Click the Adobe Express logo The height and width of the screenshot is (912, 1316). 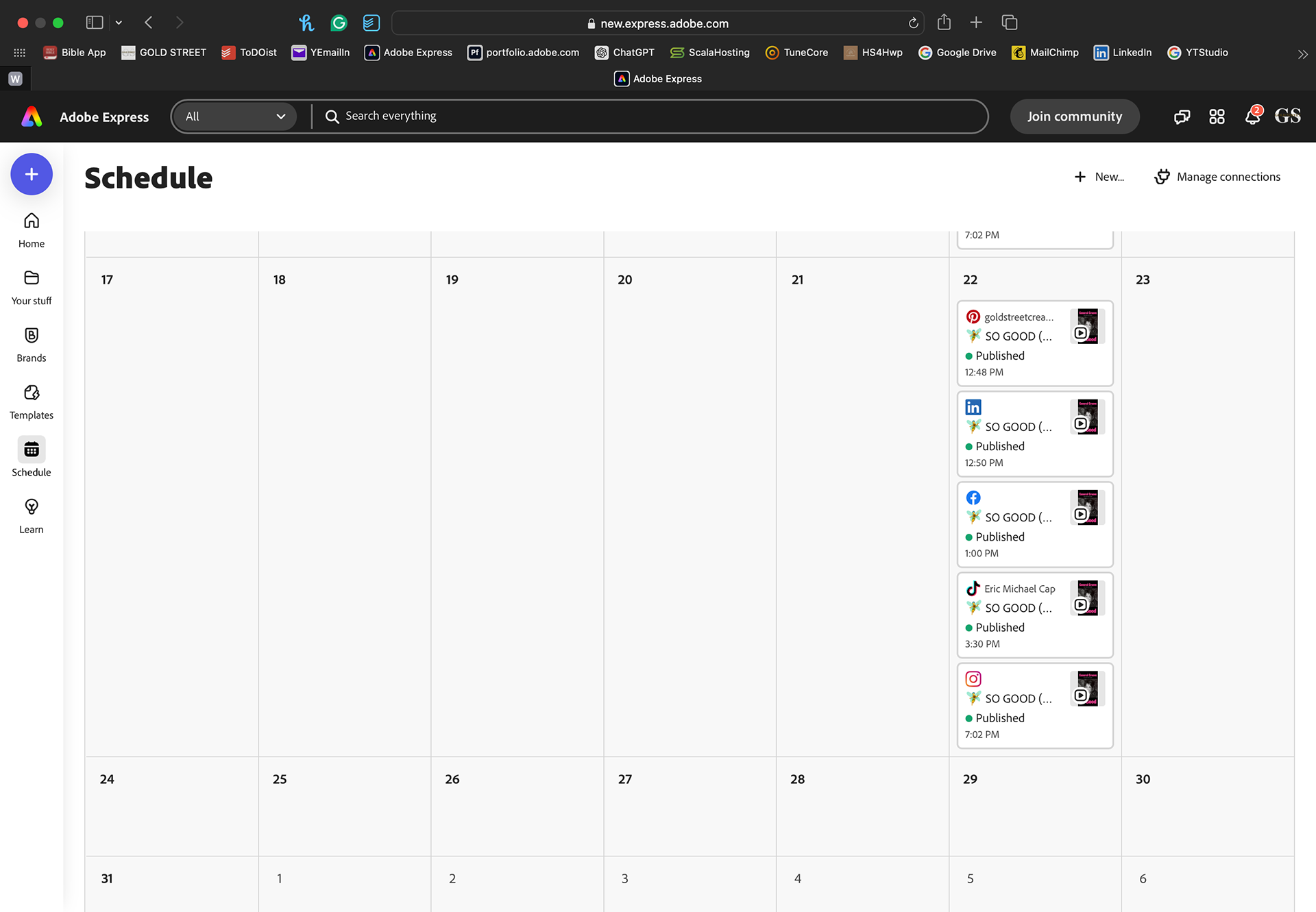point(32,116)
